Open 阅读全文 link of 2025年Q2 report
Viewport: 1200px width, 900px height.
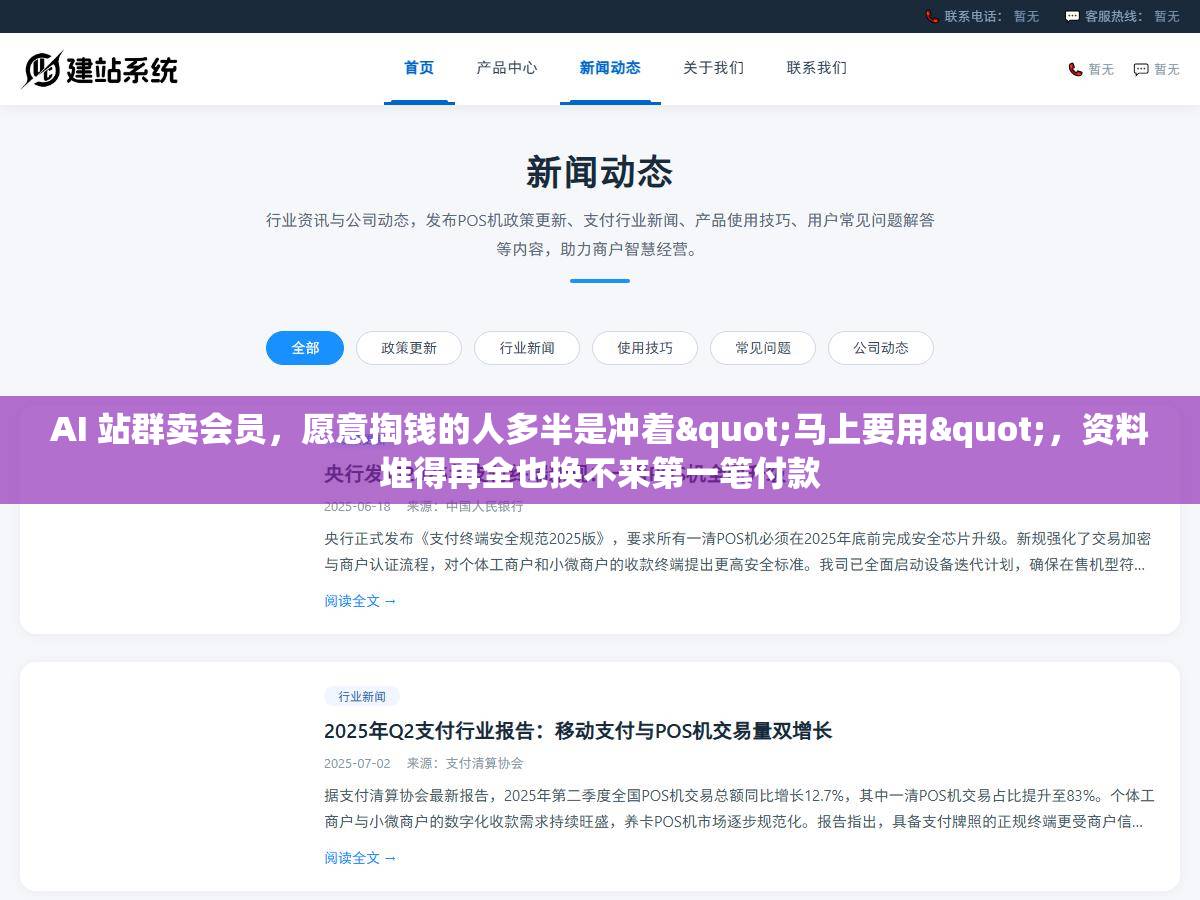pos(360,858)
